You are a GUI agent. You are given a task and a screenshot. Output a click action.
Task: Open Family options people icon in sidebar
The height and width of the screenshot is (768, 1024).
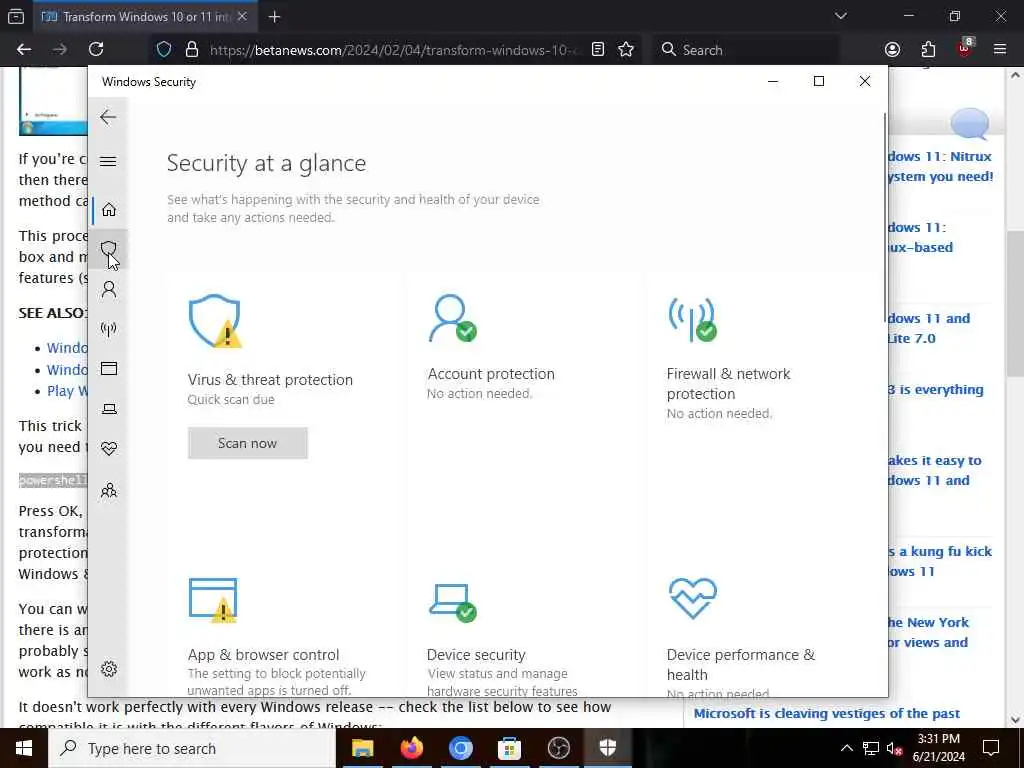(108, 490)
